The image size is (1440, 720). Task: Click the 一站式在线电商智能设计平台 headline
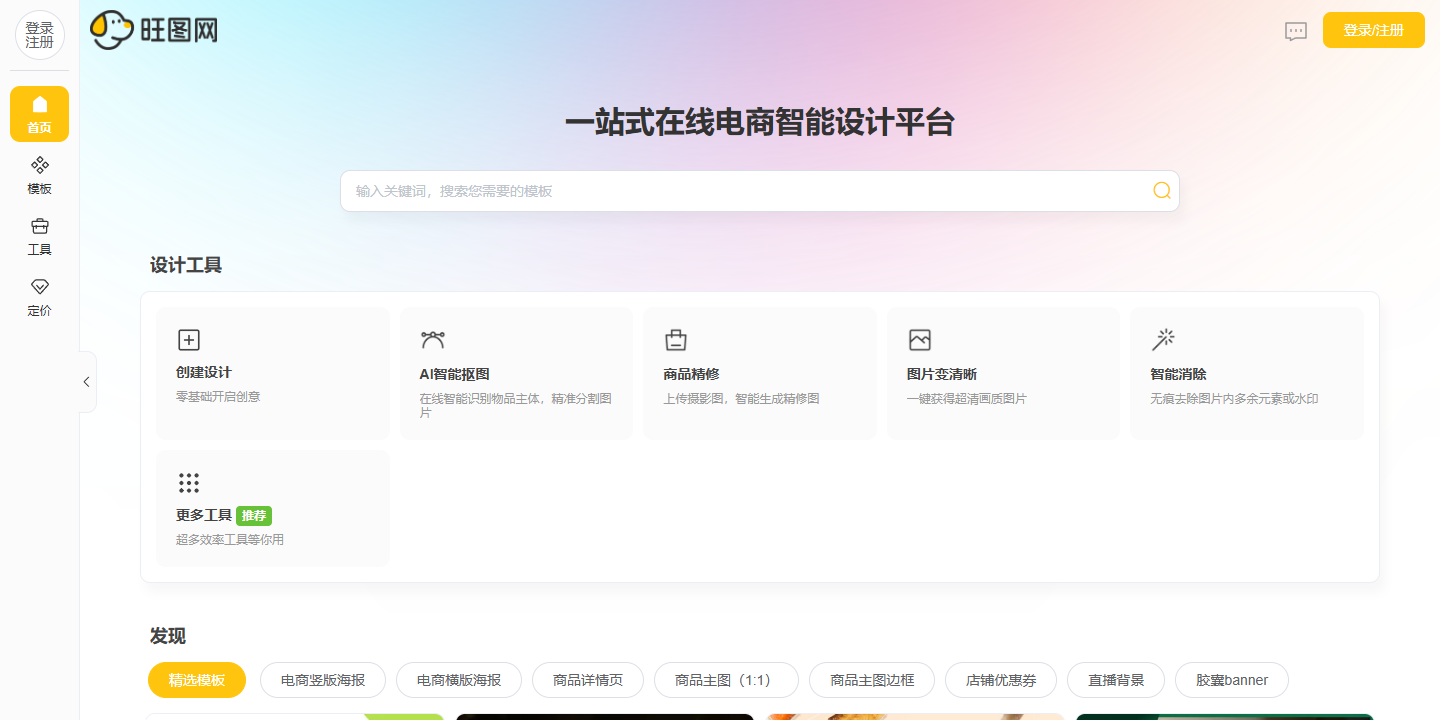[760, 122]
